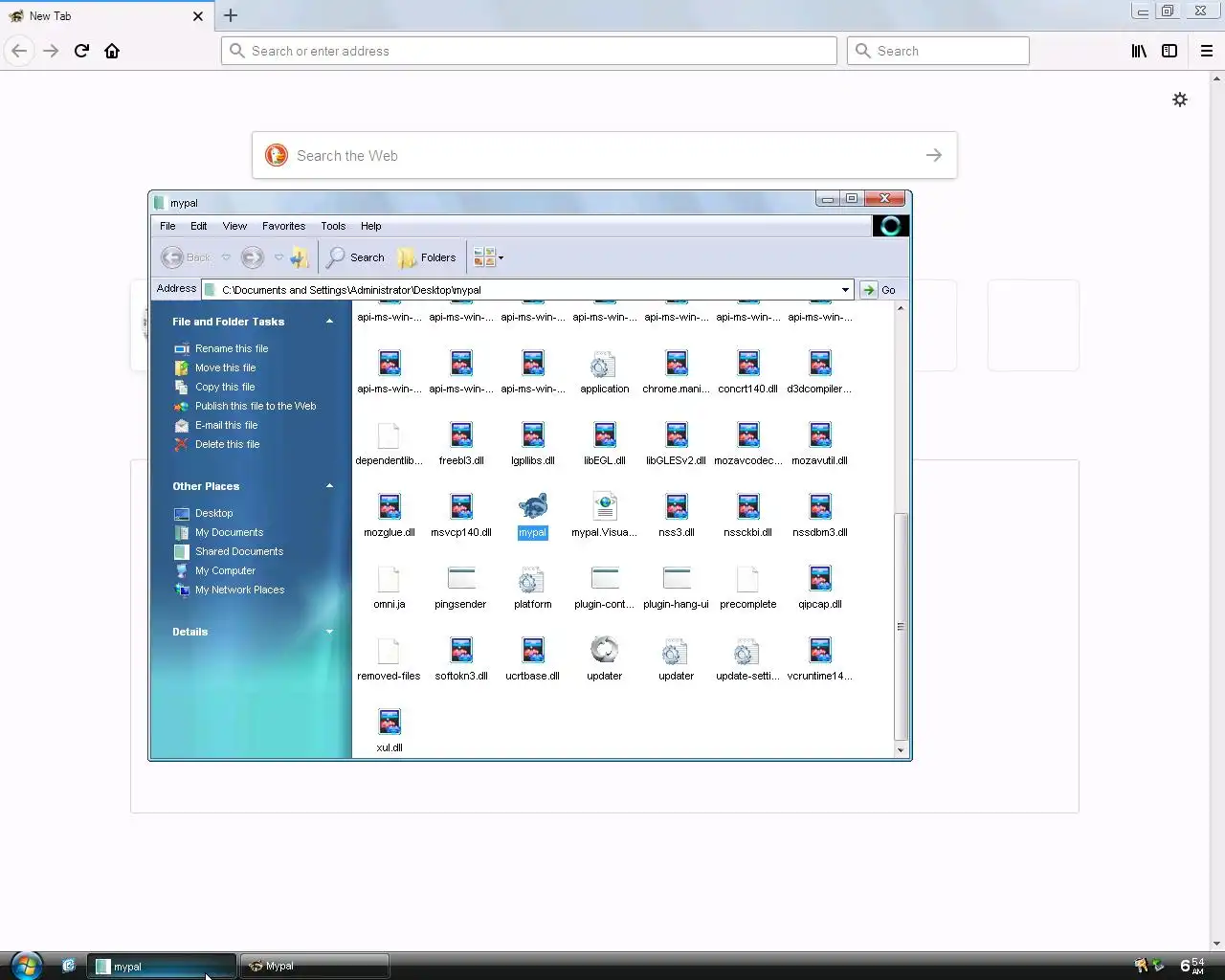Screen dimensions: 1225x980
Task: Click the Go button next to address bar
Action: [x=879, y=290]
